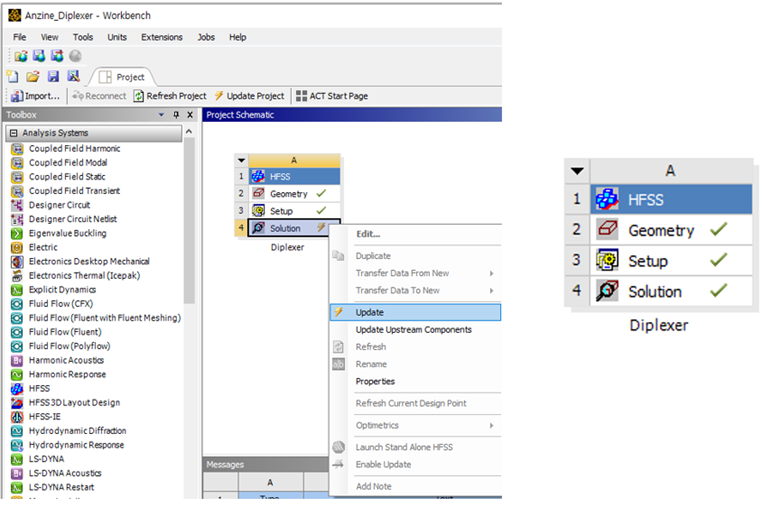Select Coupled Field Modal system
762x507 pixels.
68,163
